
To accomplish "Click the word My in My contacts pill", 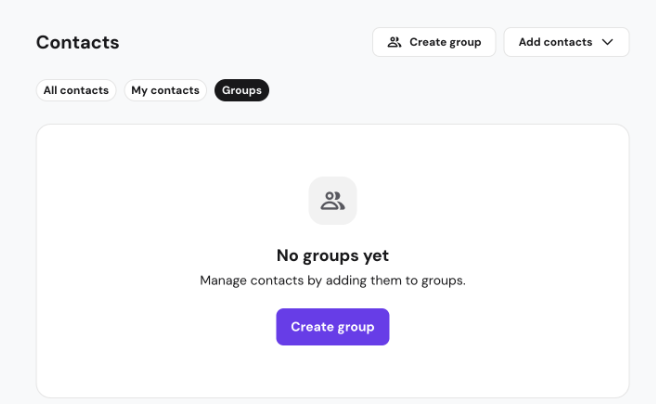I will [x=139, y=90].
